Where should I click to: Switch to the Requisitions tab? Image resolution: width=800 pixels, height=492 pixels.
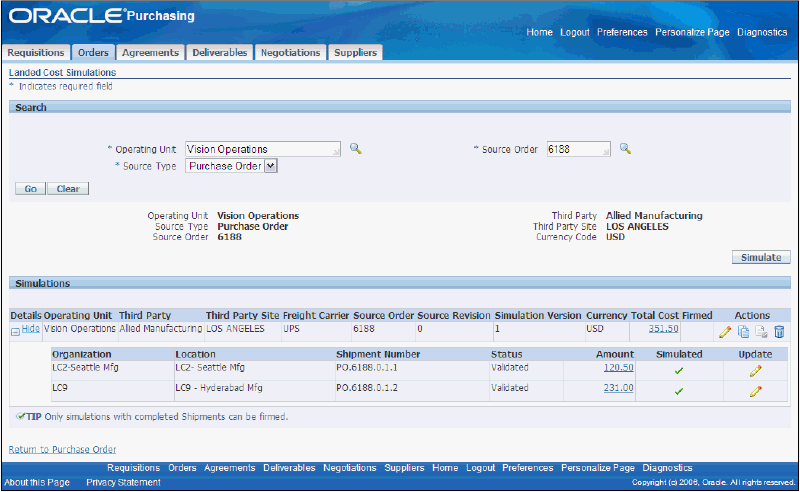click(x=36, y=53)
